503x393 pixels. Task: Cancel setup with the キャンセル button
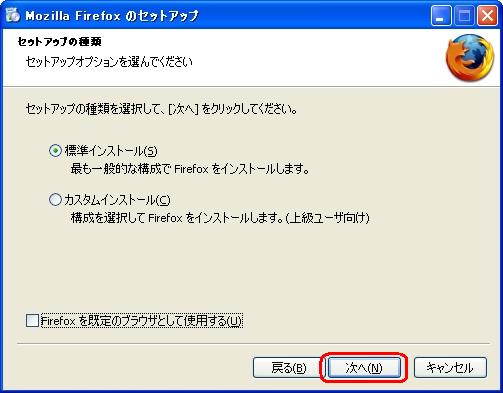(x=450, y=368)
